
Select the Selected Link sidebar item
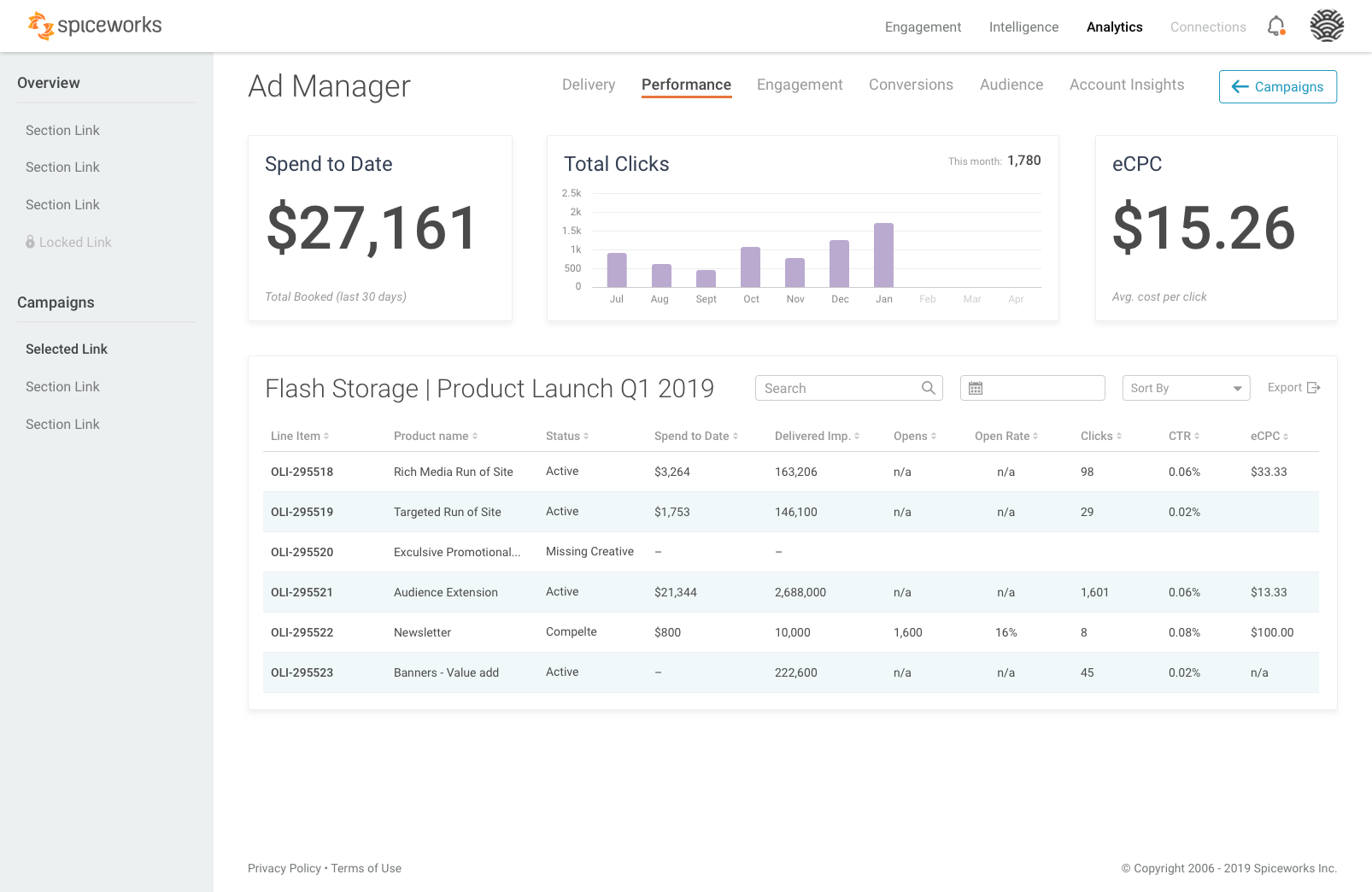67,349
